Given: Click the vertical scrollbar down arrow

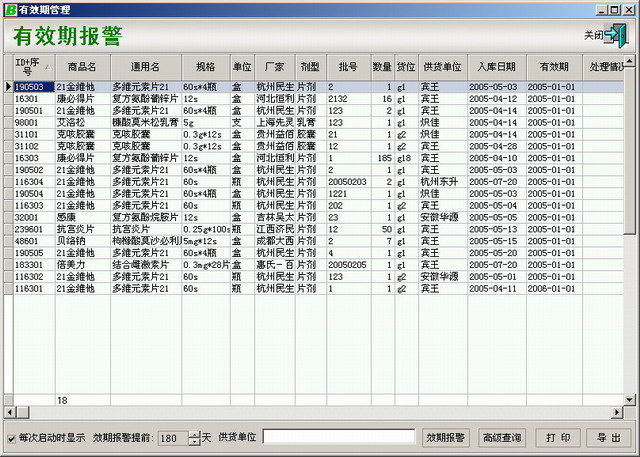Looking at the screenshot, I should pos(631,400).
